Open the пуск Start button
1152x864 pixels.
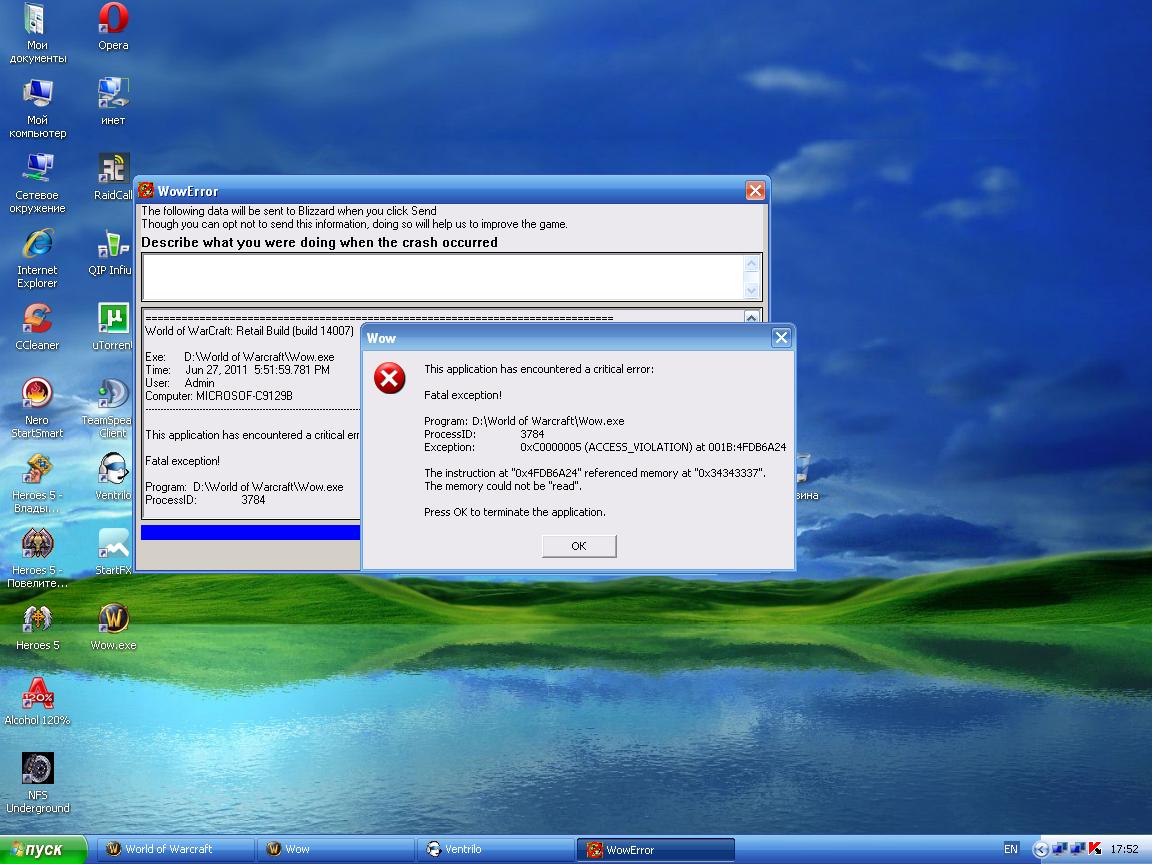pos(43,849)
